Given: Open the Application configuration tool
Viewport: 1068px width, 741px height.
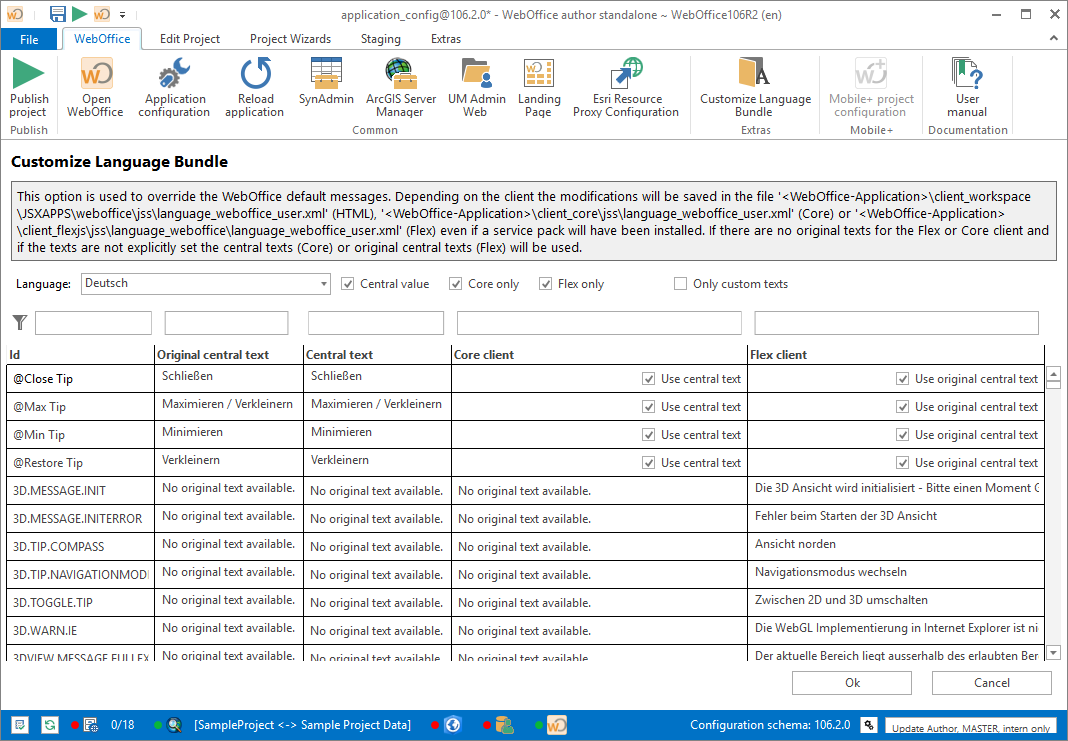Looking at the screenshot, I should 173,90.
